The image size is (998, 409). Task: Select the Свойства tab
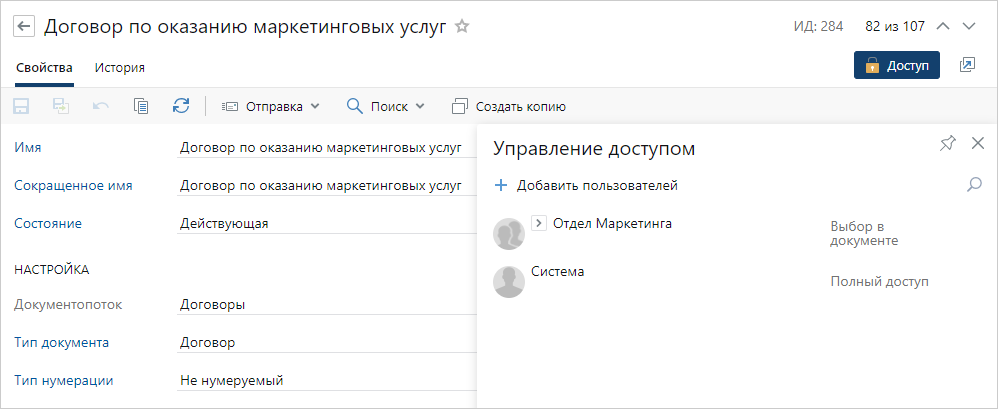tap(44, 68)
